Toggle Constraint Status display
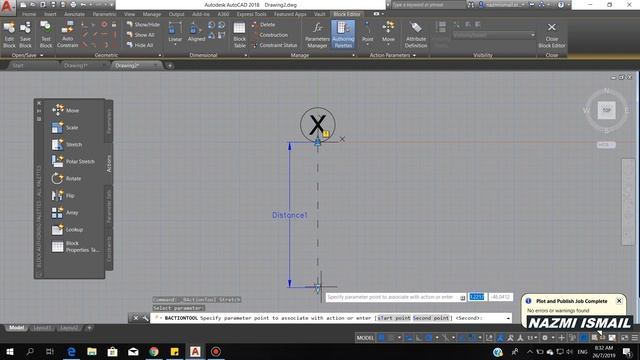Viewport: 640px width, 360px height. (274, 45)
